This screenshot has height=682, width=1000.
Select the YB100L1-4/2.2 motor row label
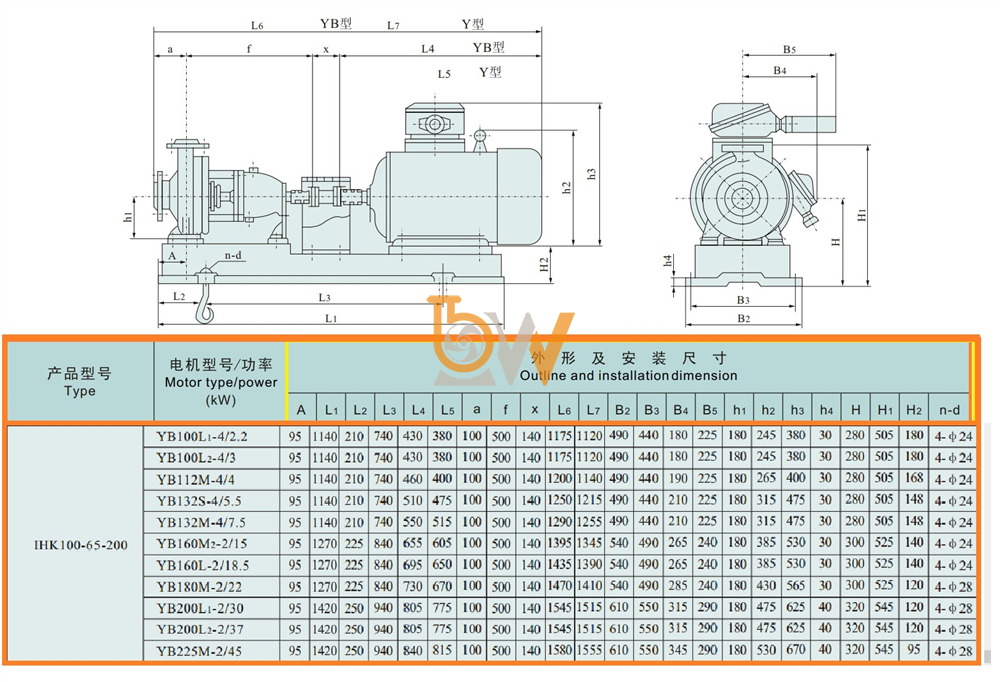pos(202,436)
